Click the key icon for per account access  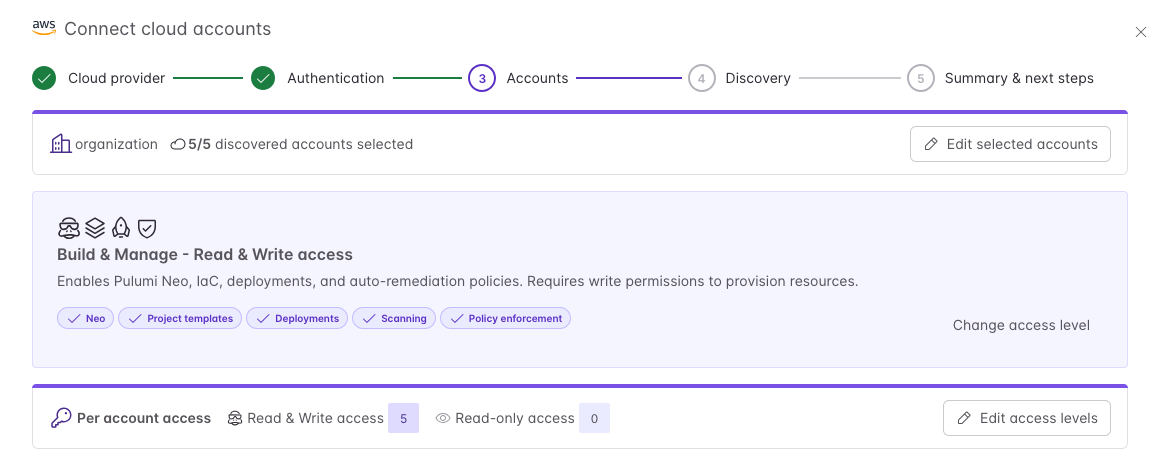(x=61, y=418)
